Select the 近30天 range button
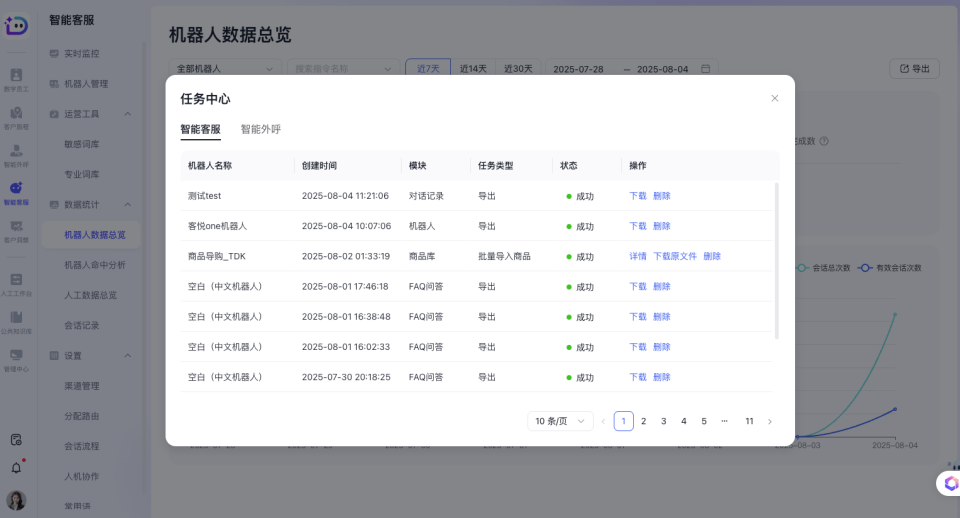Image resolution: width=960 pixels, height=518 pixels. 518,69
